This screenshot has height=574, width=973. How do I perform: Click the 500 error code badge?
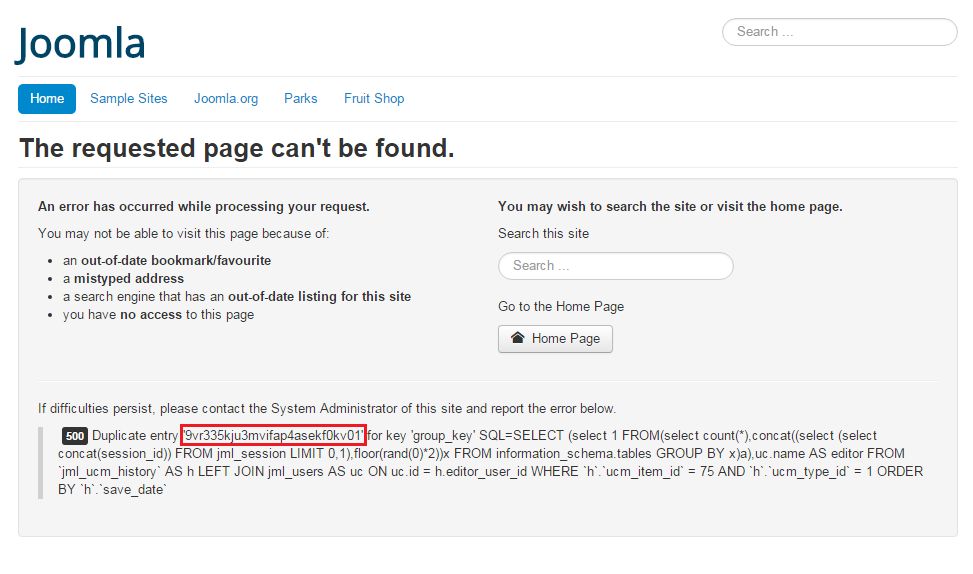click(x=74, y=436)
